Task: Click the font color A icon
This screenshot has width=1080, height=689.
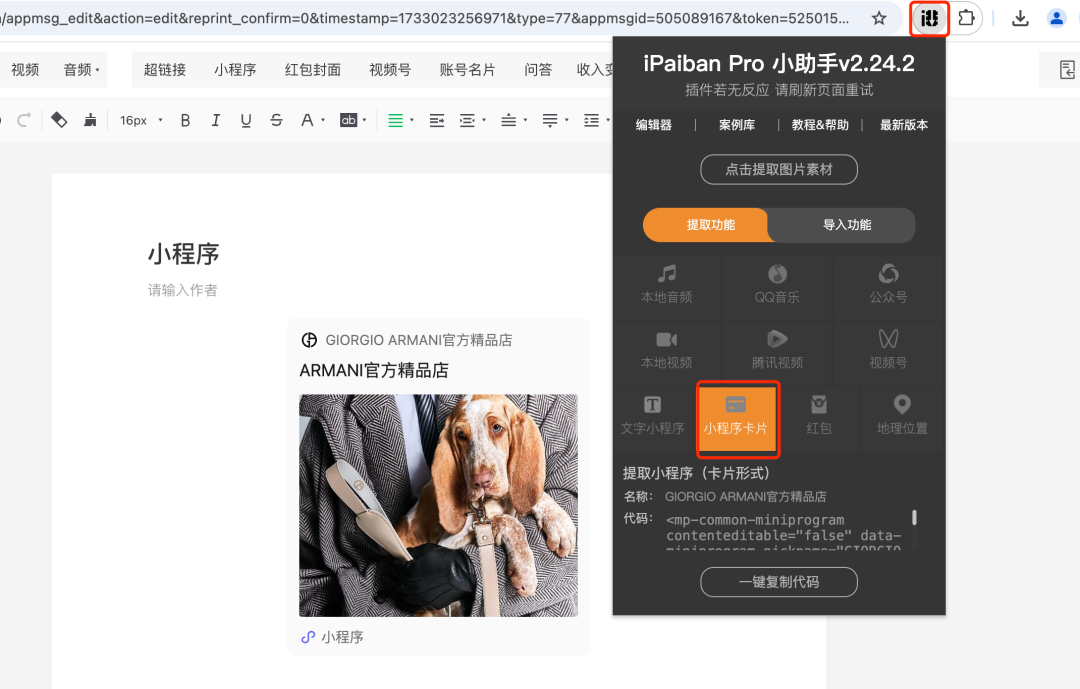Action: 307,121
